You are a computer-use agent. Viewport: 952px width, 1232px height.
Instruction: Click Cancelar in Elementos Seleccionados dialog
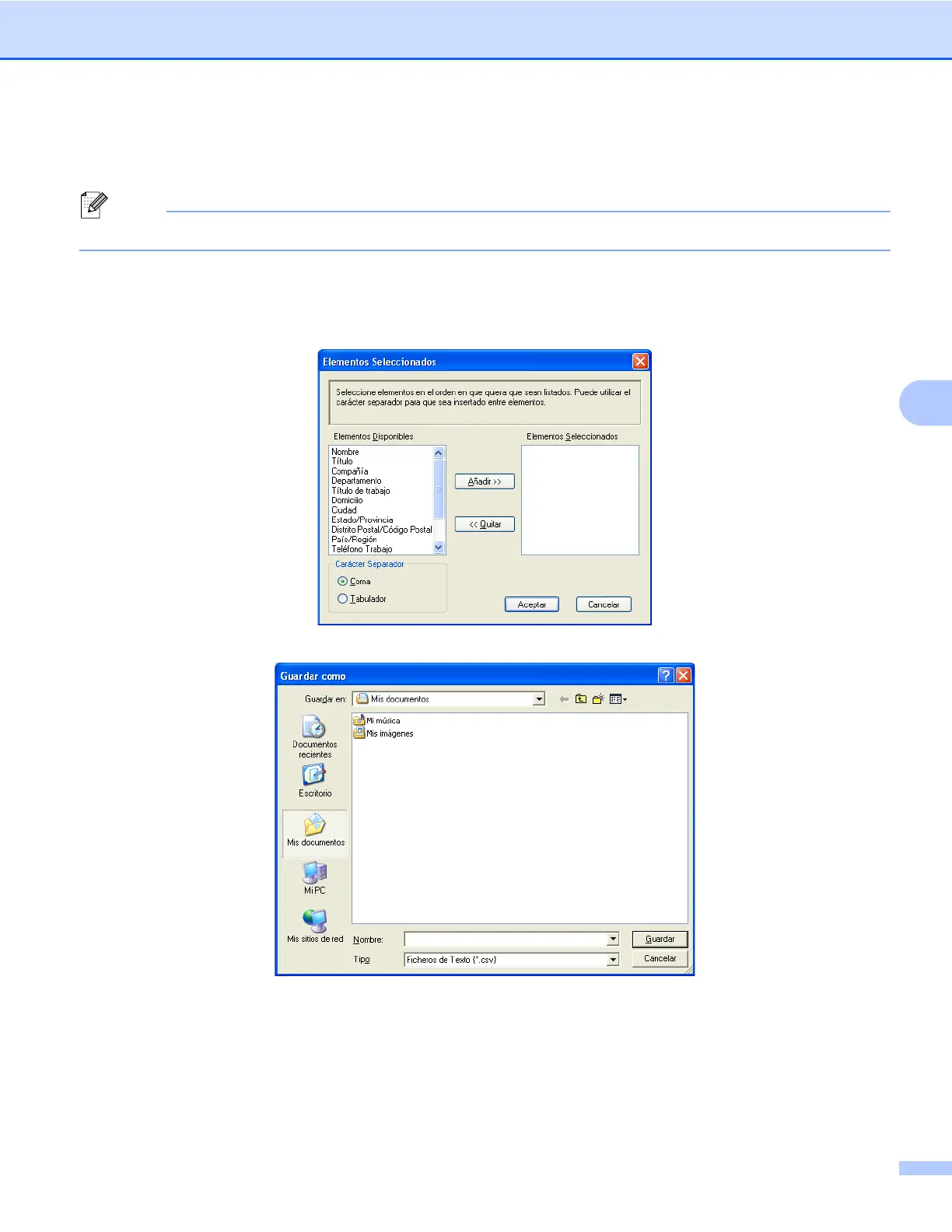604,604
